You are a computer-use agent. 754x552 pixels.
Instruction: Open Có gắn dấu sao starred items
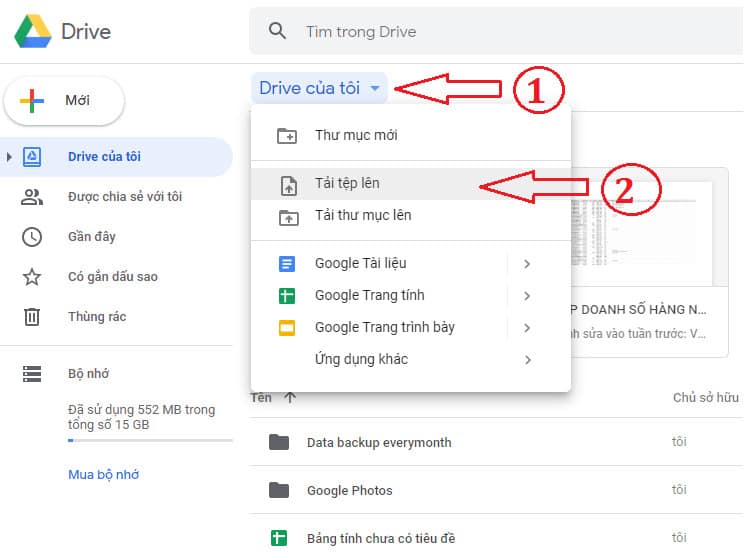[x=113, y=277]
